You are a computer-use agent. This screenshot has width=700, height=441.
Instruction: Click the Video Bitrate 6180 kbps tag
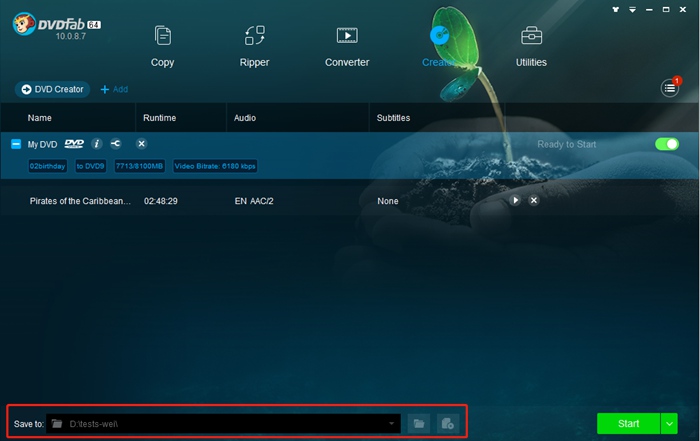coord(215,166)
